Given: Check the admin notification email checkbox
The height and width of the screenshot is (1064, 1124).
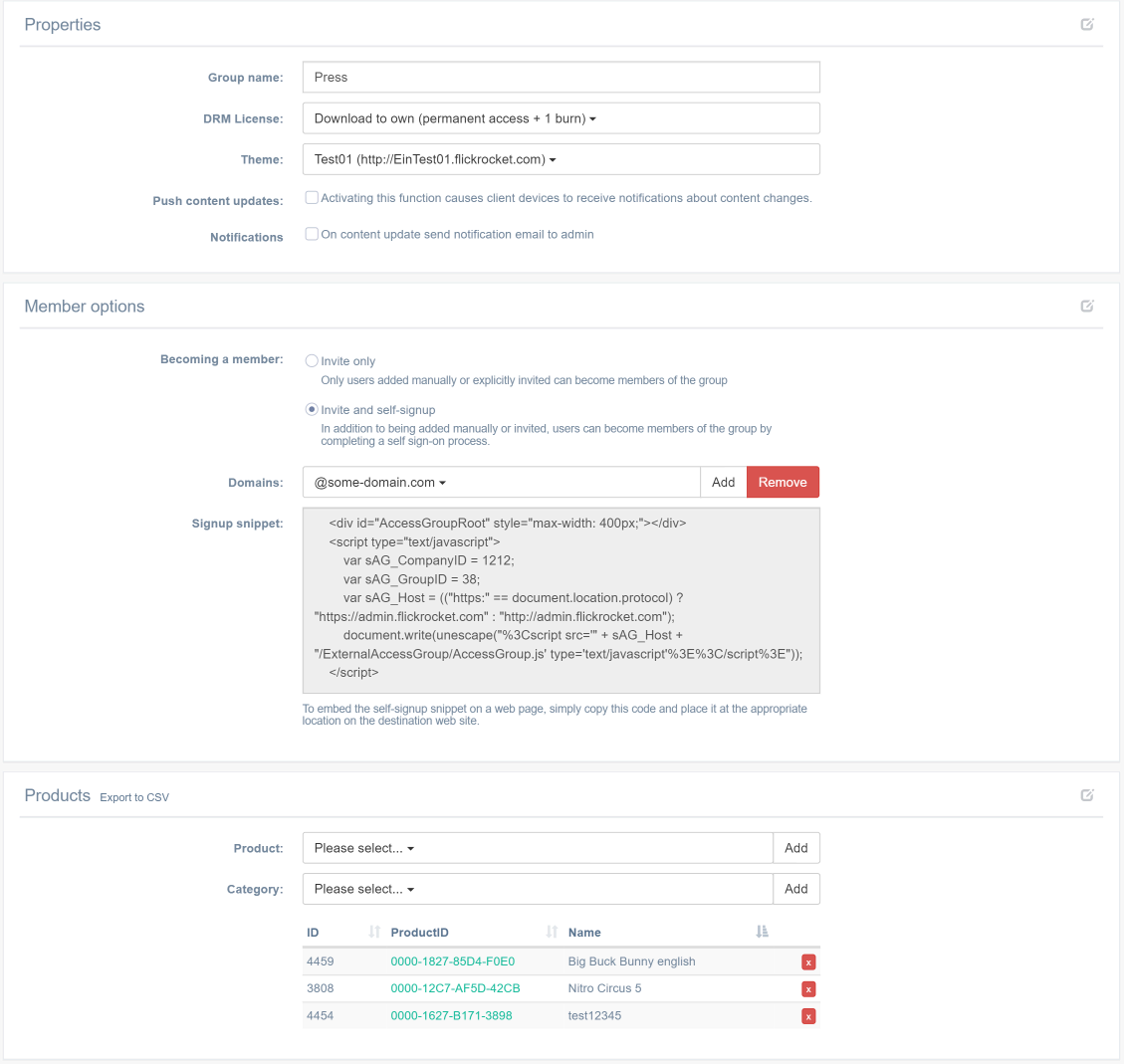Looking at the screenshot, I should coord(312,234).
